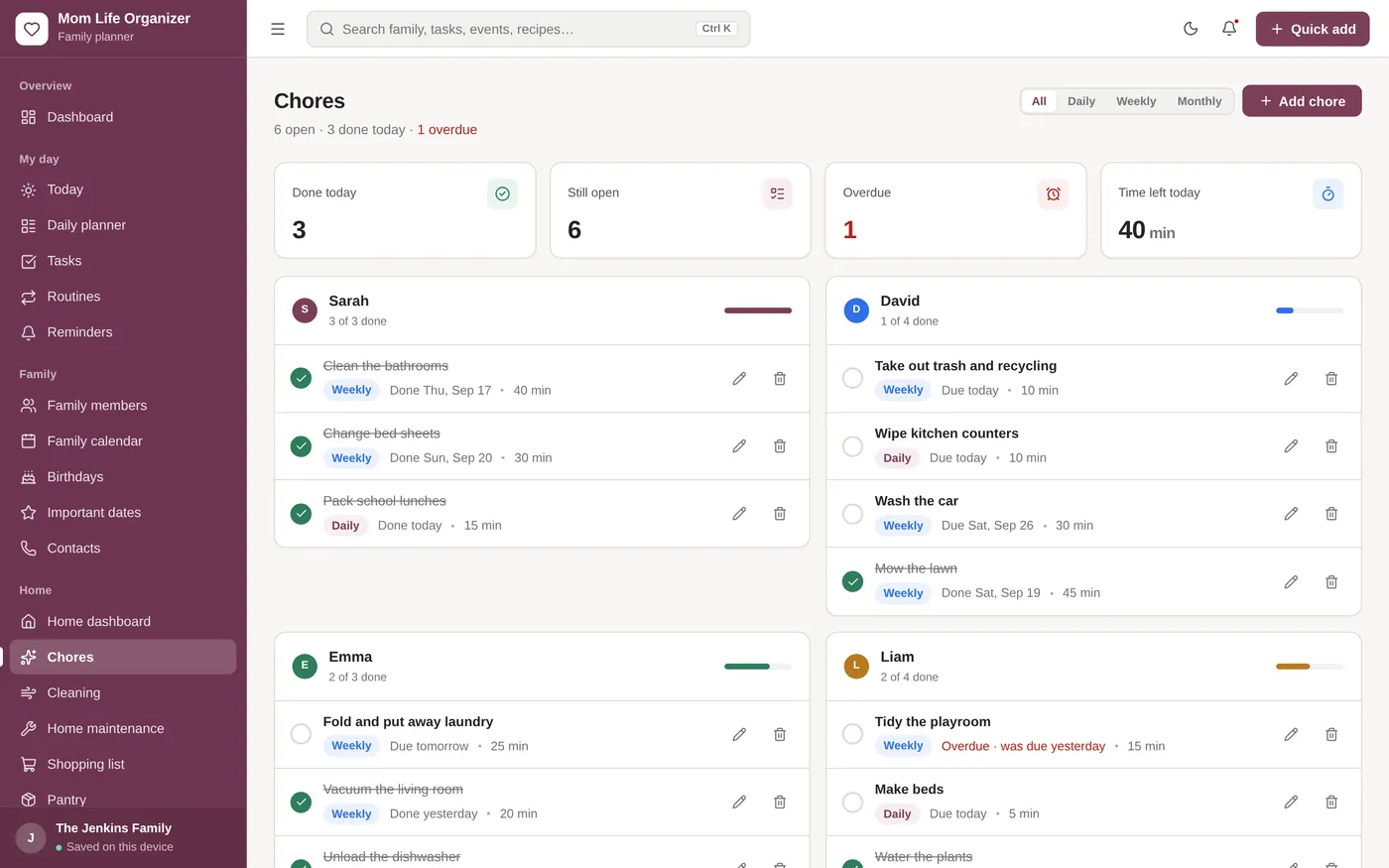Delete the Mow the lawn chore
Image resolution: width=1389 pixels, height=868 pixels.
1331,581
